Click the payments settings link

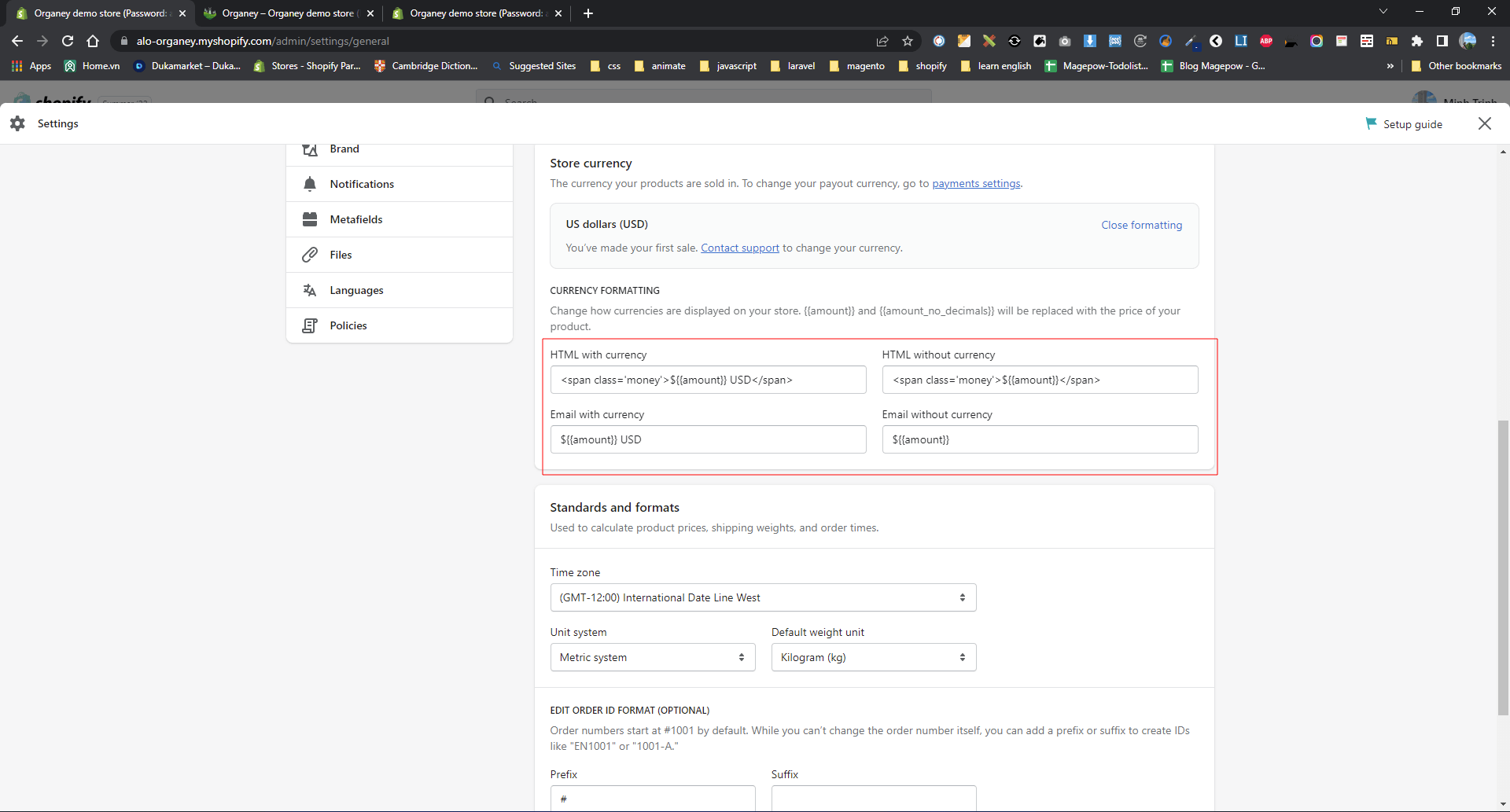(976, 183)
